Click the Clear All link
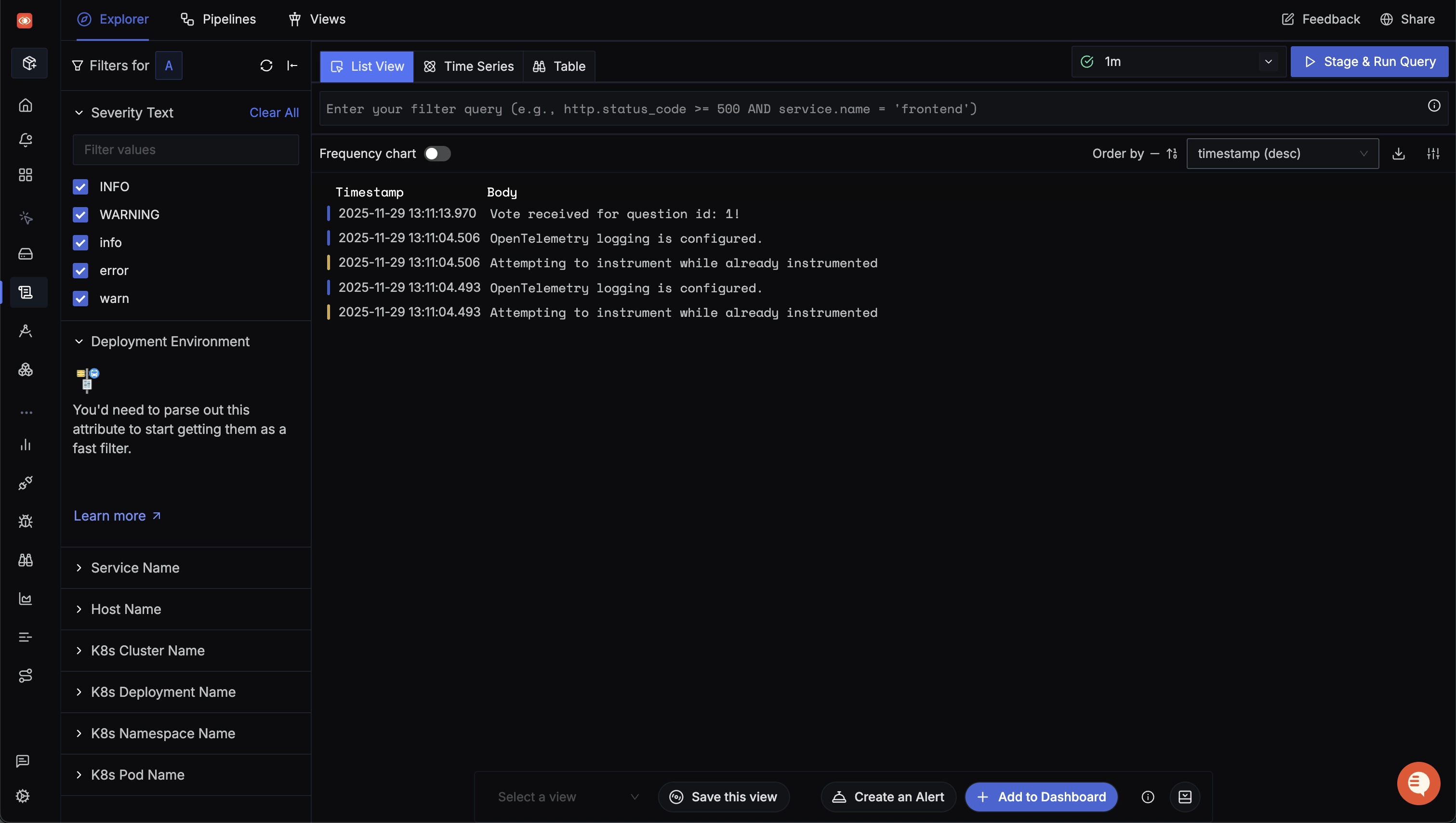The width and height of the screenshot is (1456, 823). tap(274, 113)
